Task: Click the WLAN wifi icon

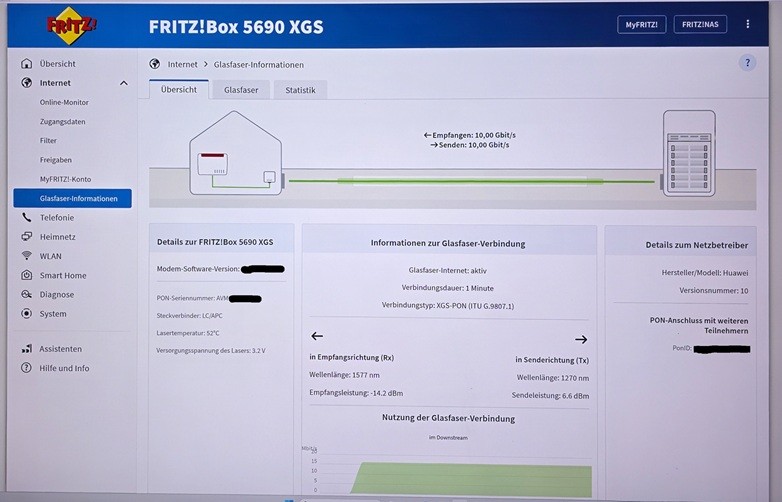Action: pos(27,256)
